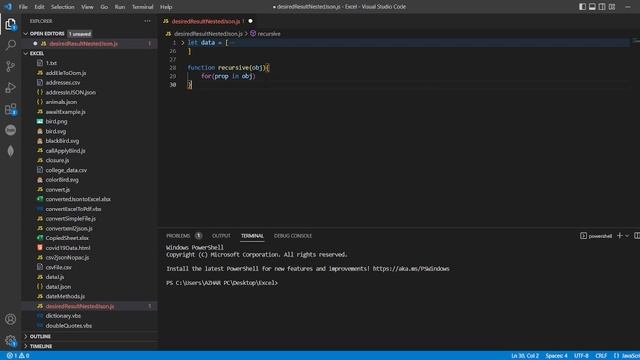Open college_data.csv file

[66, 170]
